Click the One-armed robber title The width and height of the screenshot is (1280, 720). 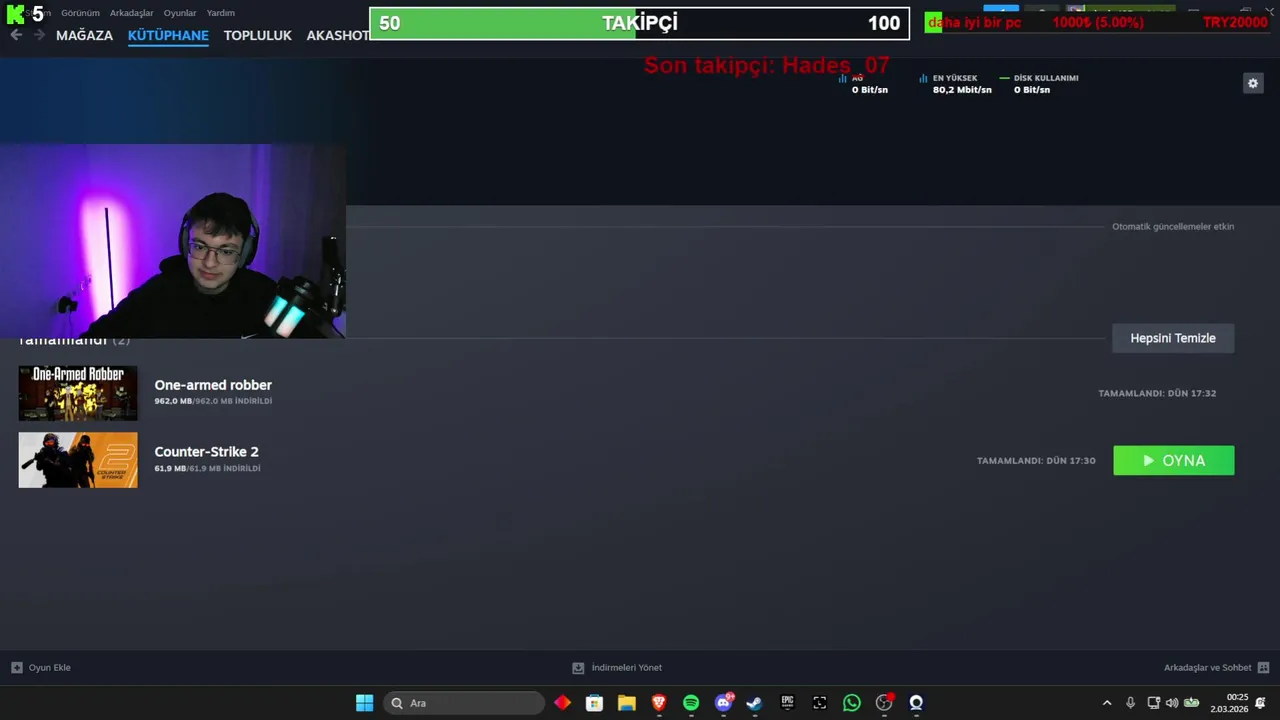coord(213,385)
